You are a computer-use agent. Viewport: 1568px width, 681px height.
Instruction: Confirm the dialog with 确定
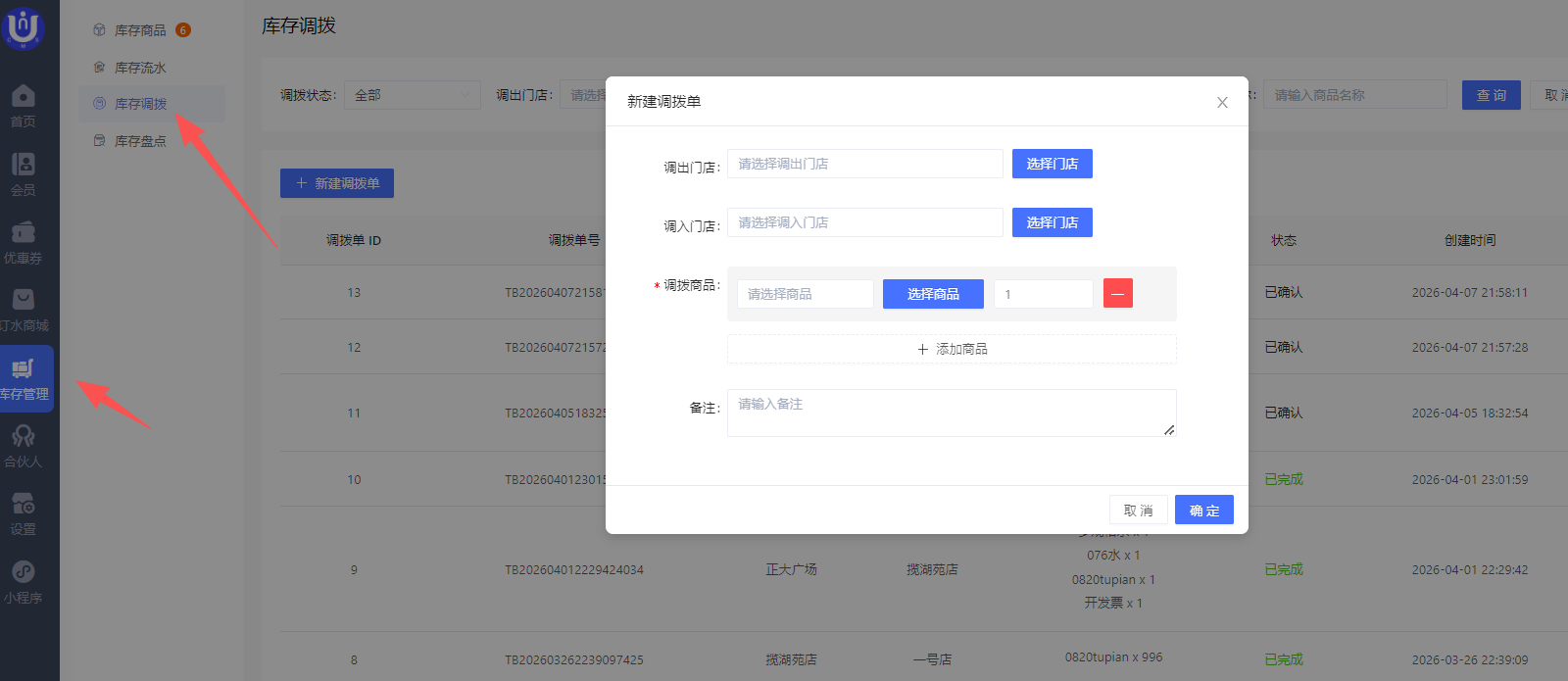click(x=1203, y=511)
